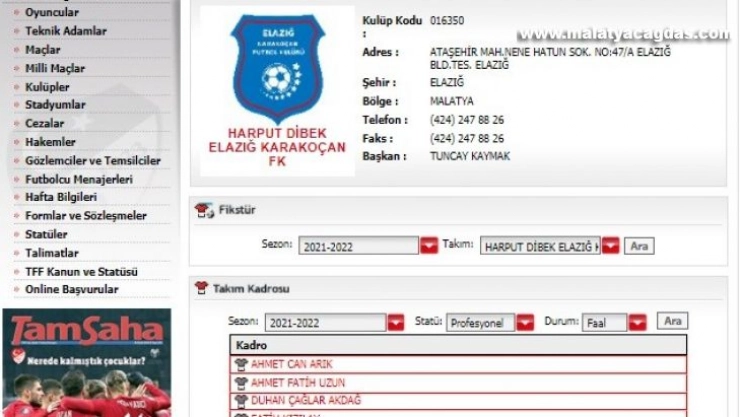Go to Stadyumlar in the sidebar
This screenshot has height=417, width=740.
[55, 105]
